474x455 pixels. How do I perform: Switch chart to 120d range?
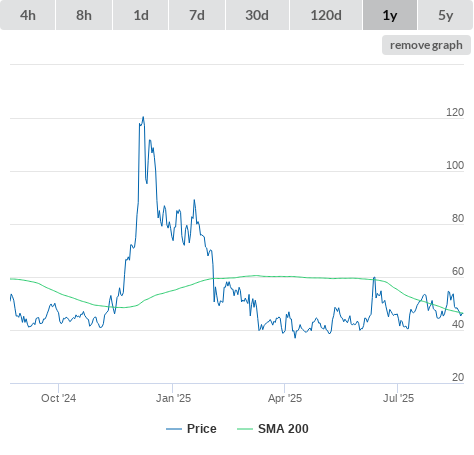(326, 15)
